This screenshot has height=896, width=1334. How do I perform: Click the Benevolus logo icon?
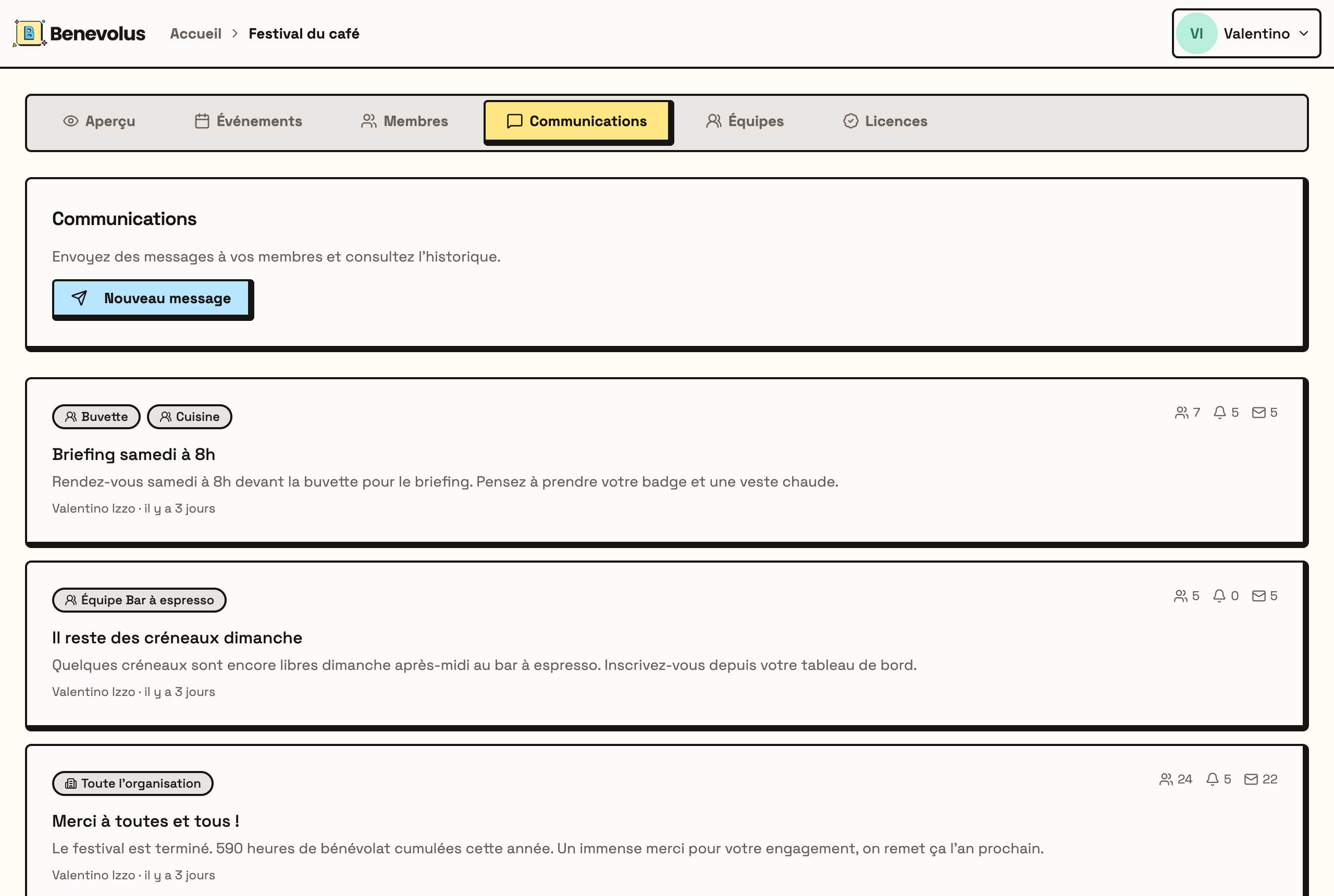point(30,33)
